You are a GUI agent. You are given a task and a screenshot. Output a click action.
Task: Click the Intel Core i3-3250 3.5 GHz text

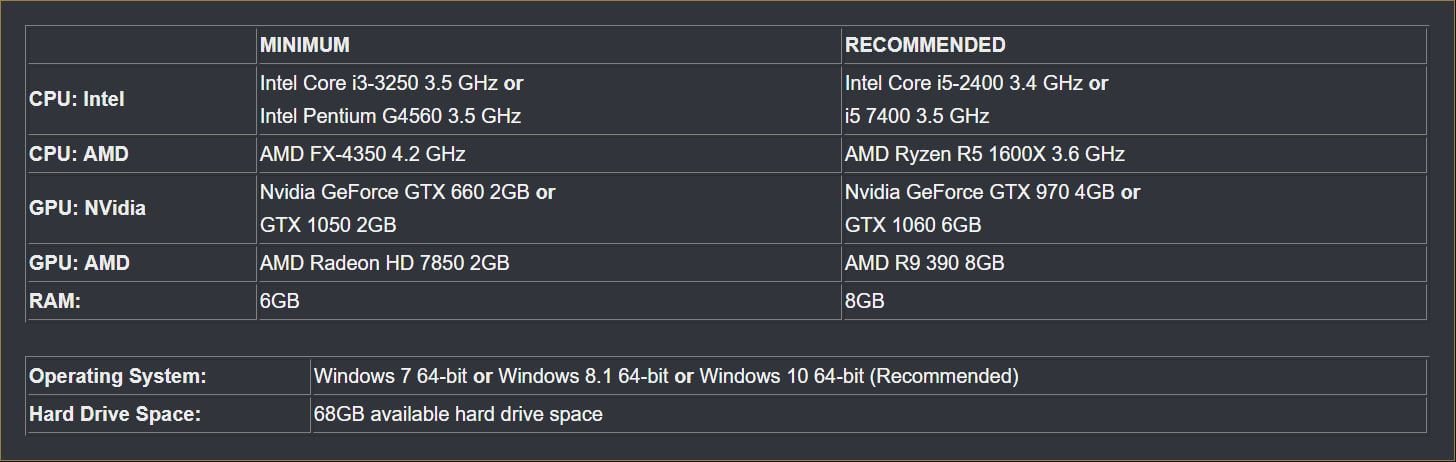[x=379, y=83]
